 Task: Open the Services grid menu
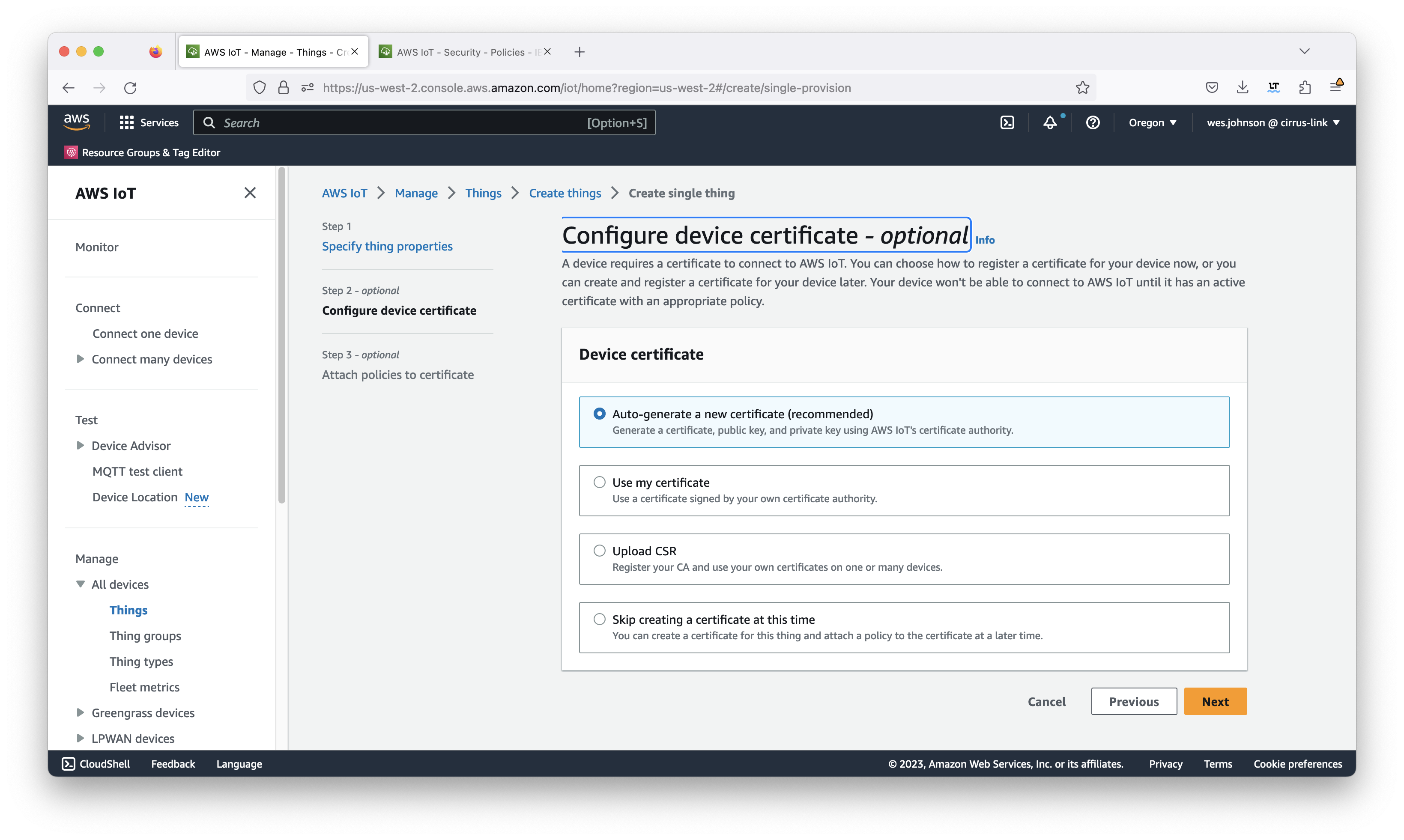(149, 123)
